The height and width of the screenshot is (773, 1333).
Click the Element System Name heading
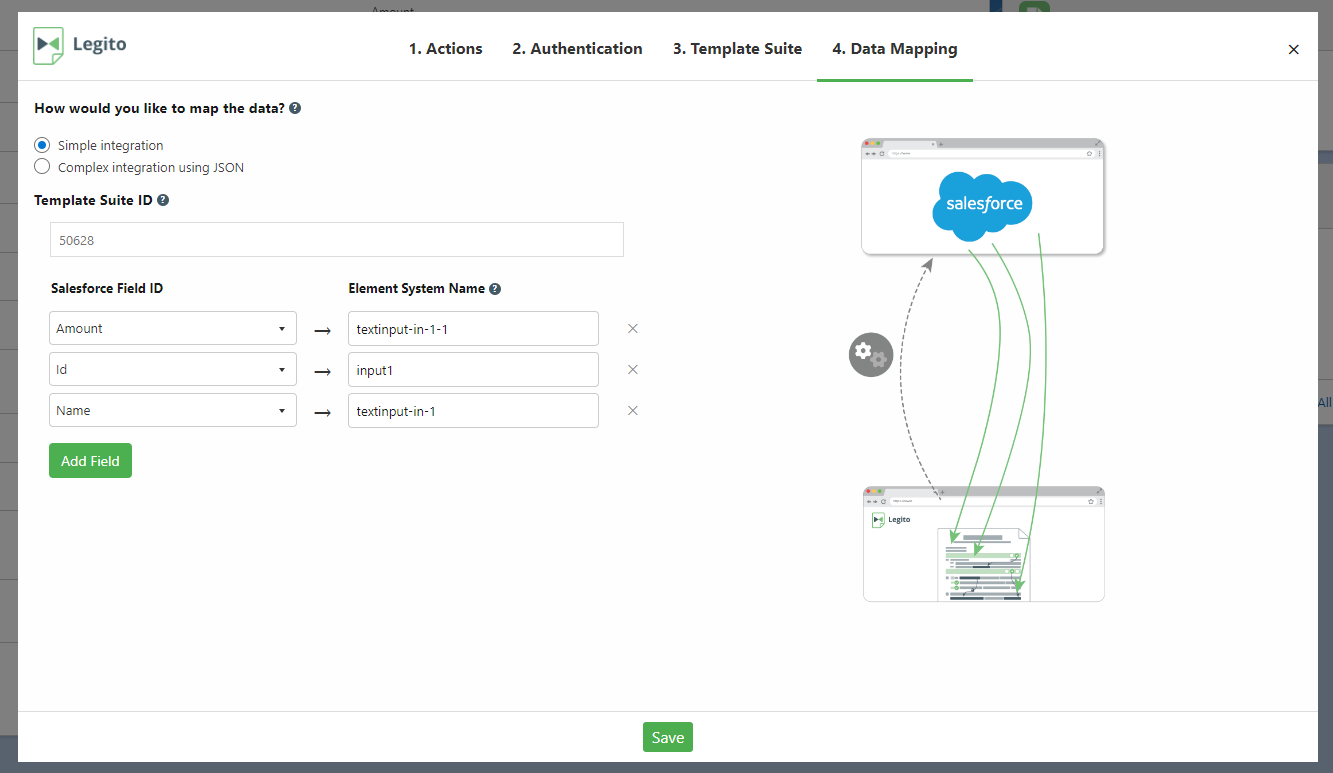point(416,288)
